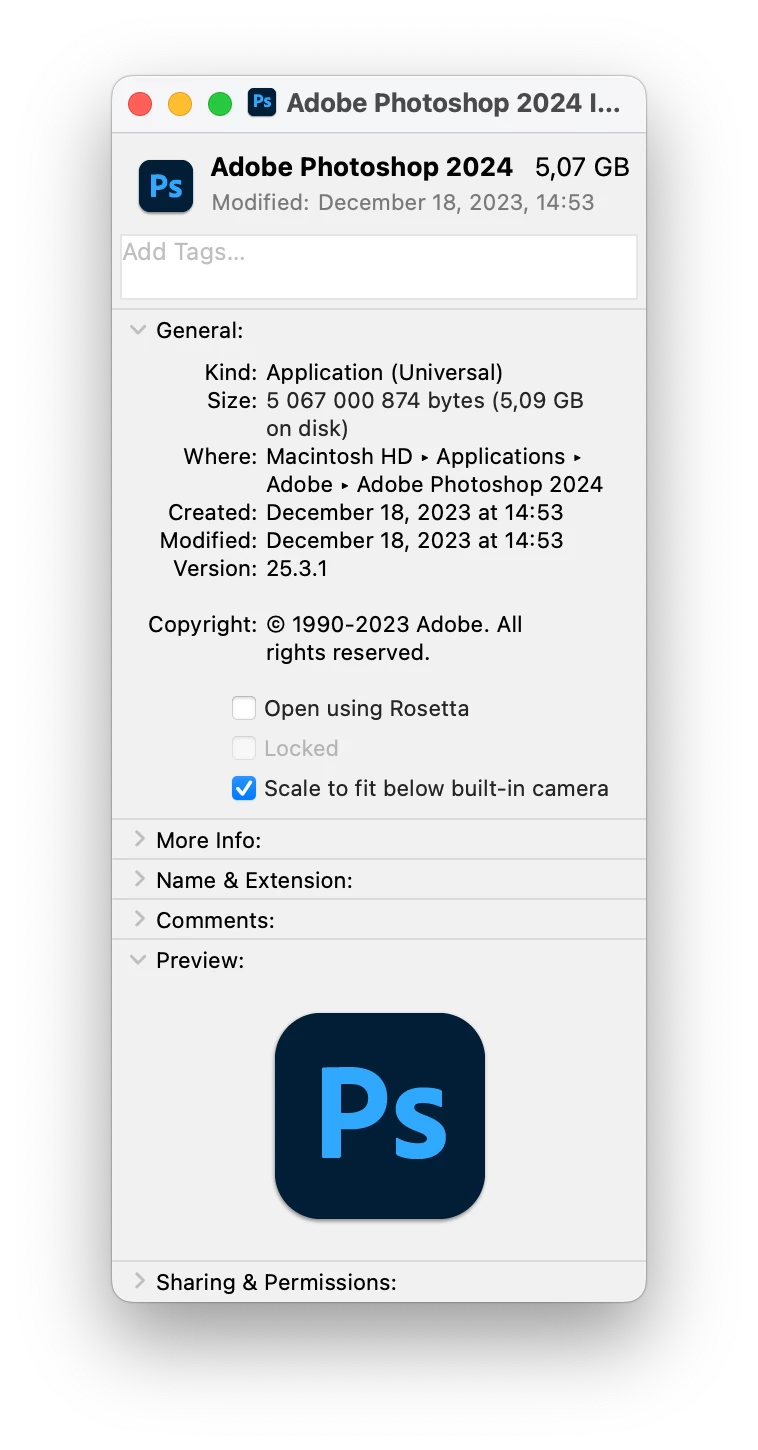Expand the Name & Extension section

139,880
